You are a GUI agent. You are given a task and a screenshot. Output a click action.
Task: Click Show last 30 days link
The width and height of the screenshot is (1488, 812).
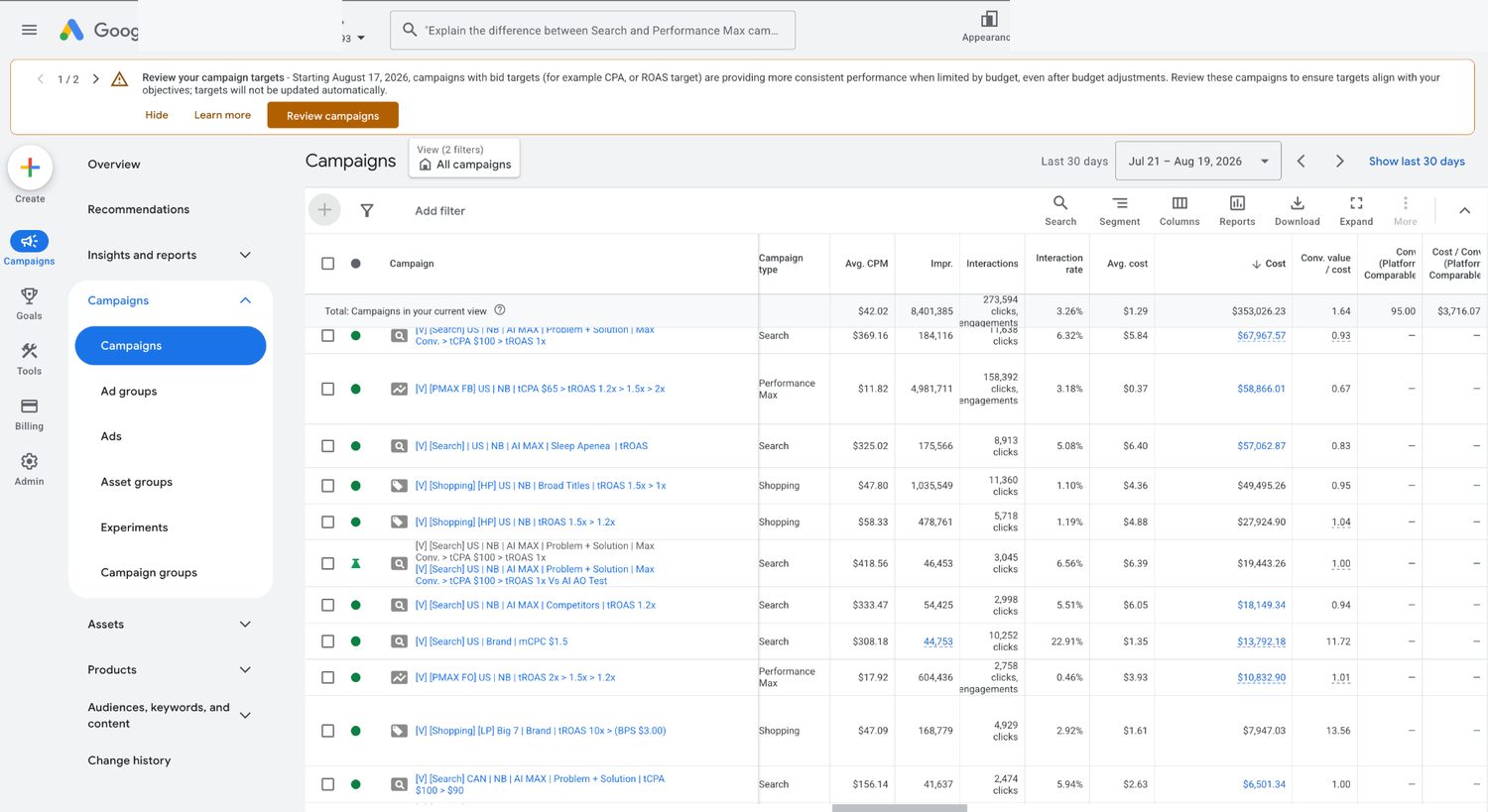coord(1417,161)
